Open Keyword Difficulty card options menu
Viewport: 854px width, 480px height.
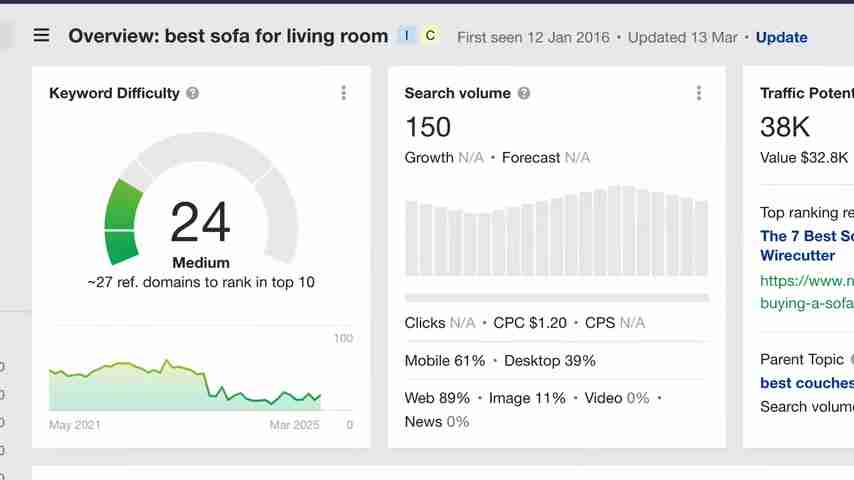pos(343,93)
